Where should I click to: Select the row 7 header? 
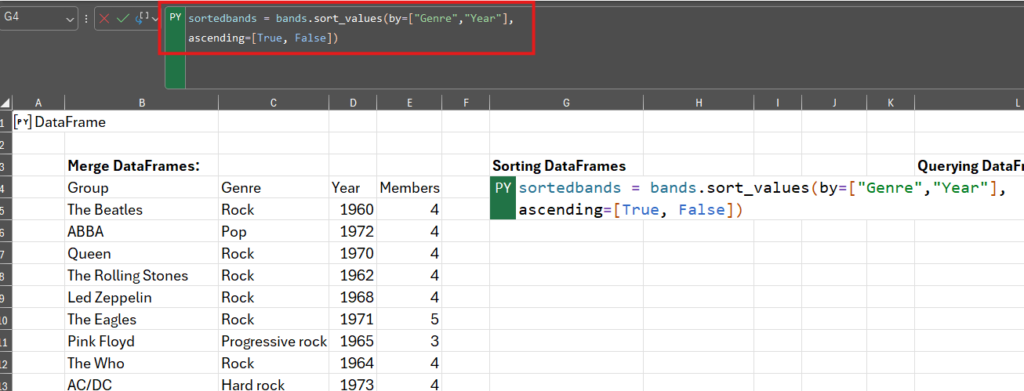(x=7, y=254)
